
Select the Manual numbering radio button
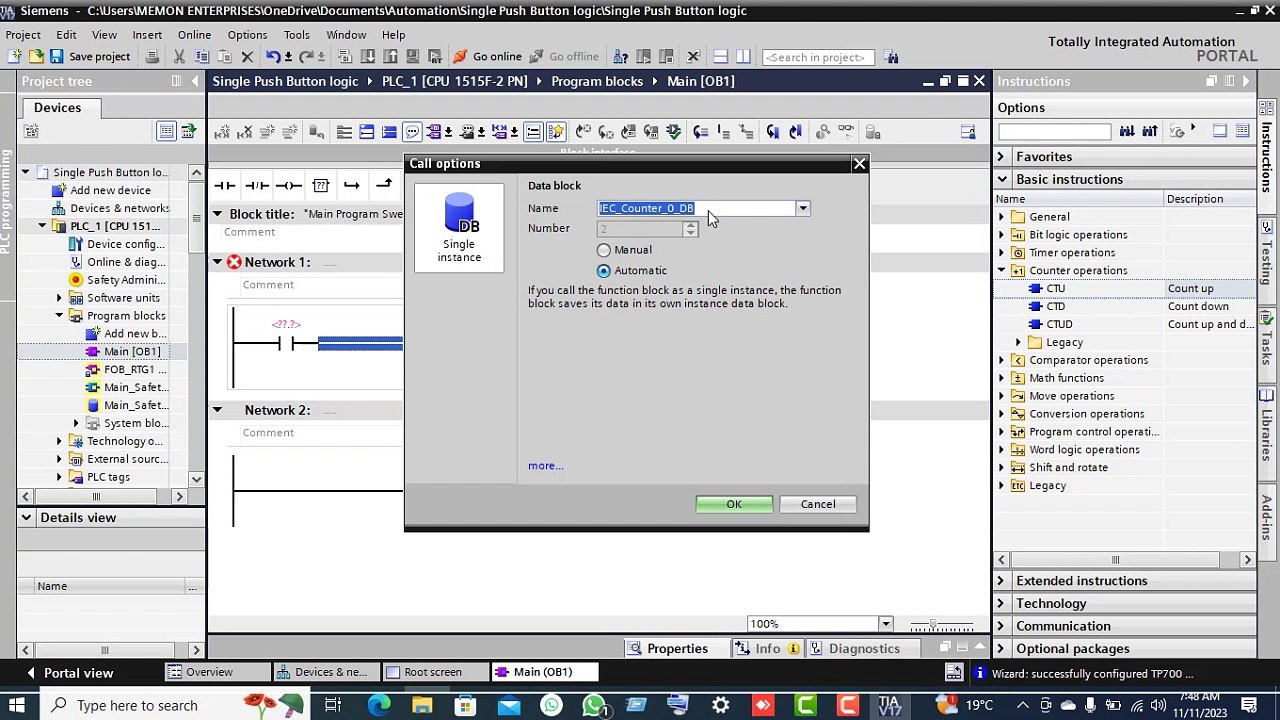click(x=604, y=250)
